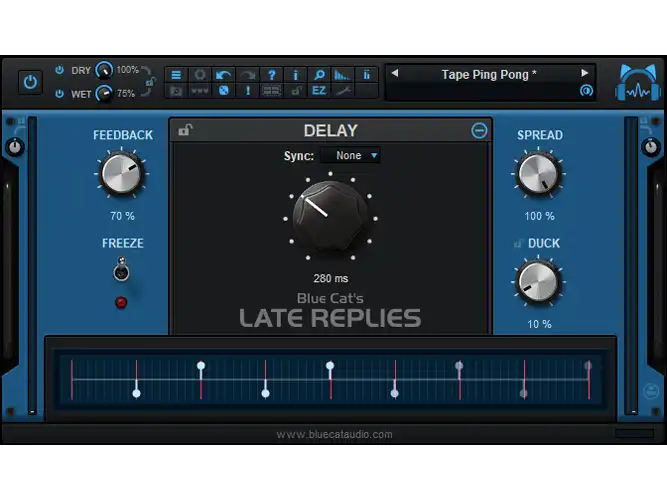Click the first upper tap handle in pattern

(201, 366)
